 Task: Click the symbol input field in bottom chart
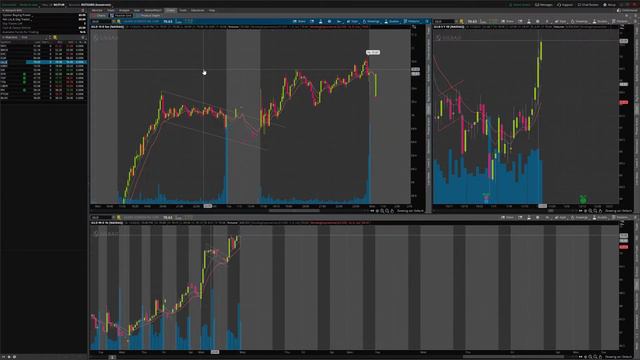click(x=101, y=218)
